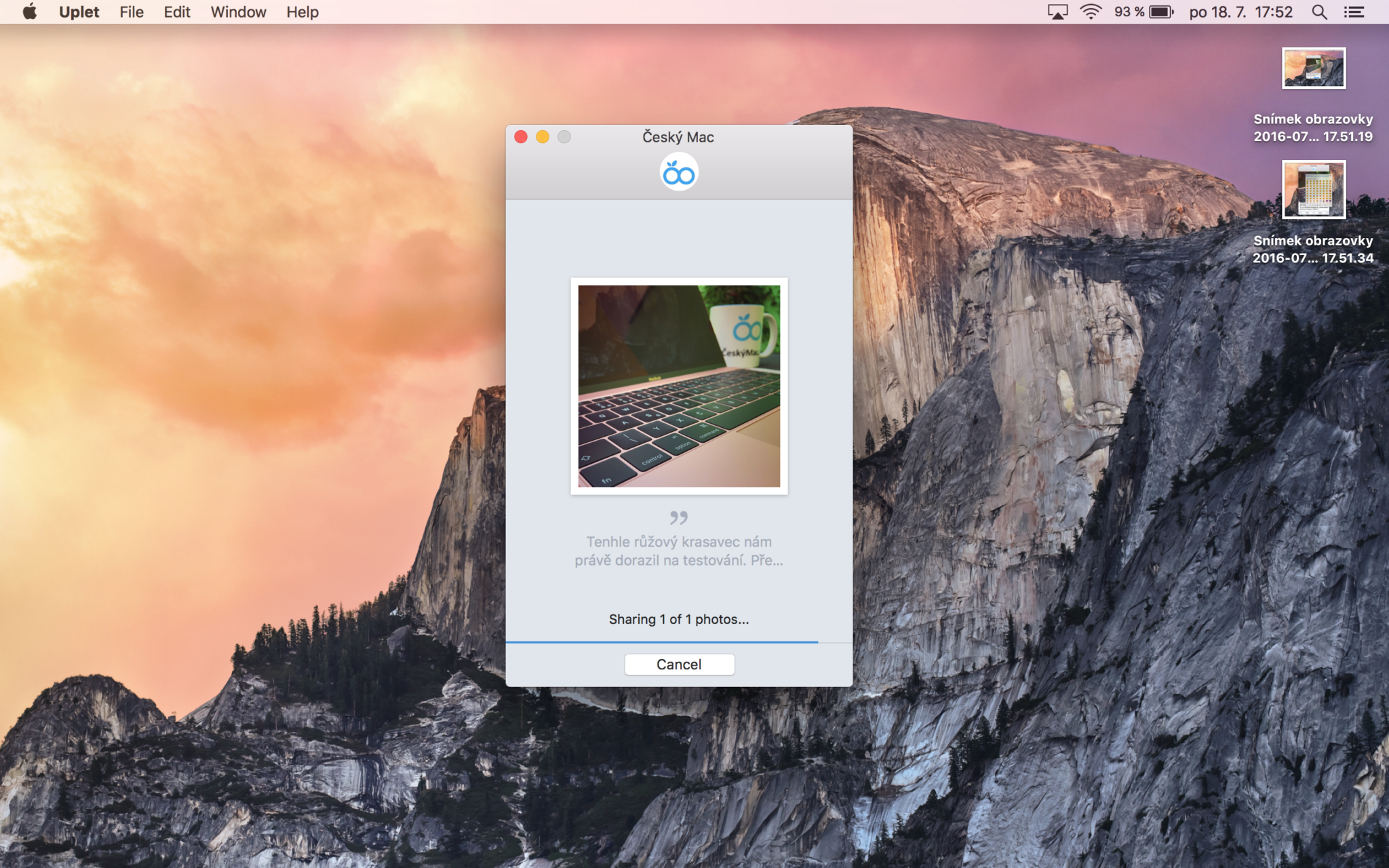Open the Uplet application menu
Screen dimensions: 1389x868
pyautogui.click(x=79, y=12)
